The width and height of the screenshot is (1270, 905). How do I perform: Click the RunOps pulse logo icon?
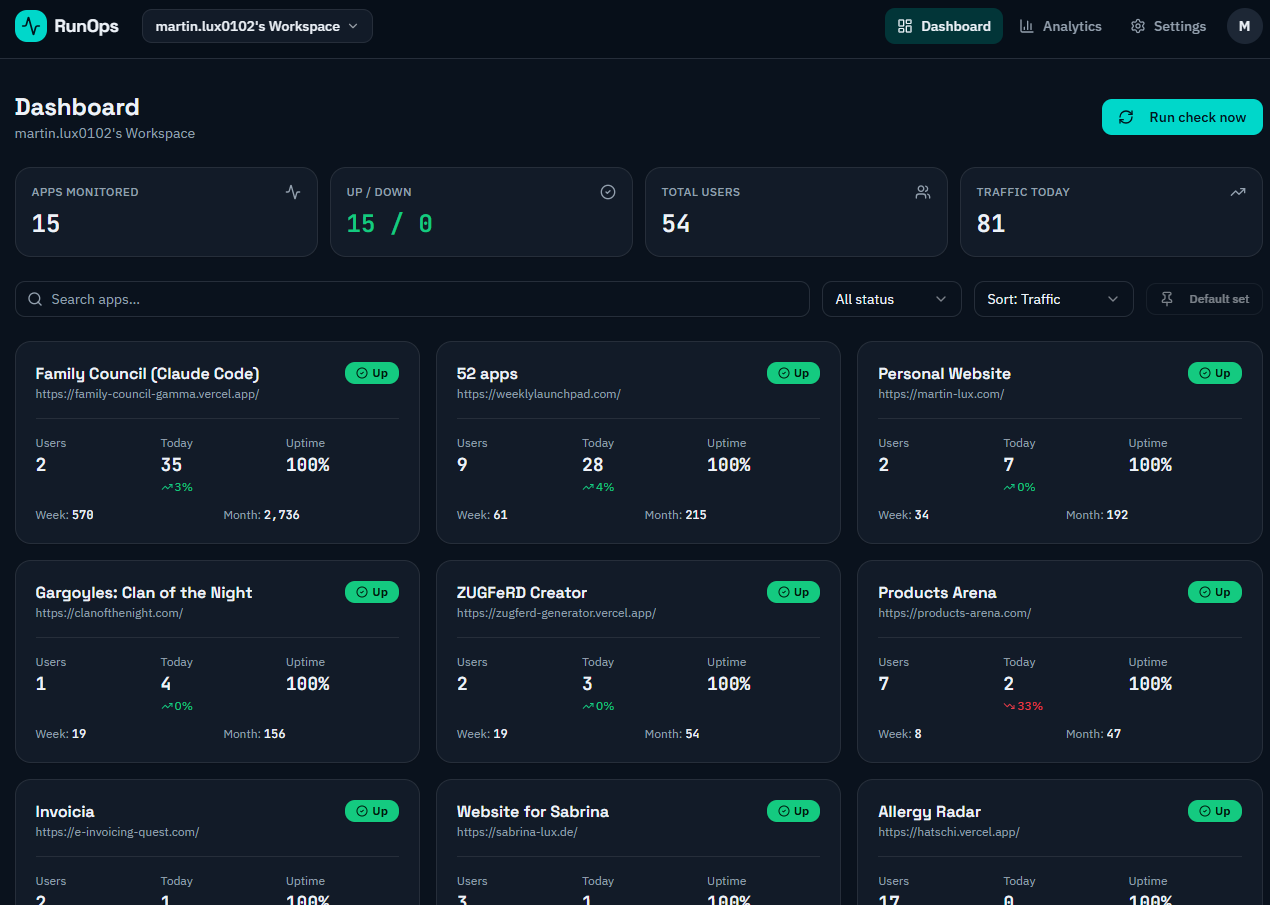pos(31,26)
